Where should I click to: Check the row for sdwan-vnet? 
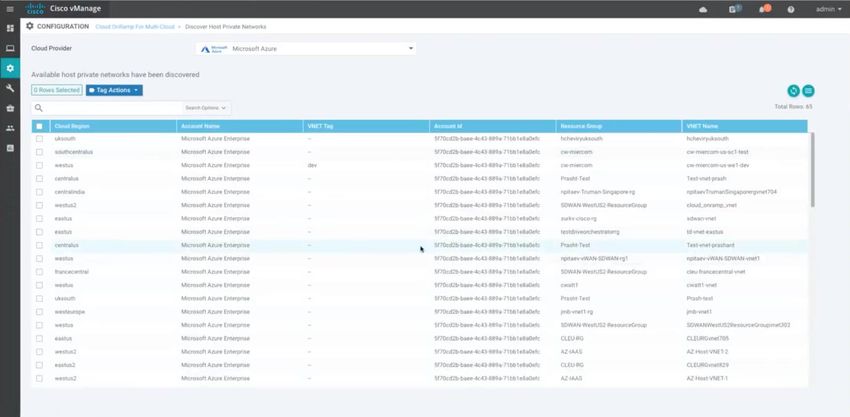(39, 219)
